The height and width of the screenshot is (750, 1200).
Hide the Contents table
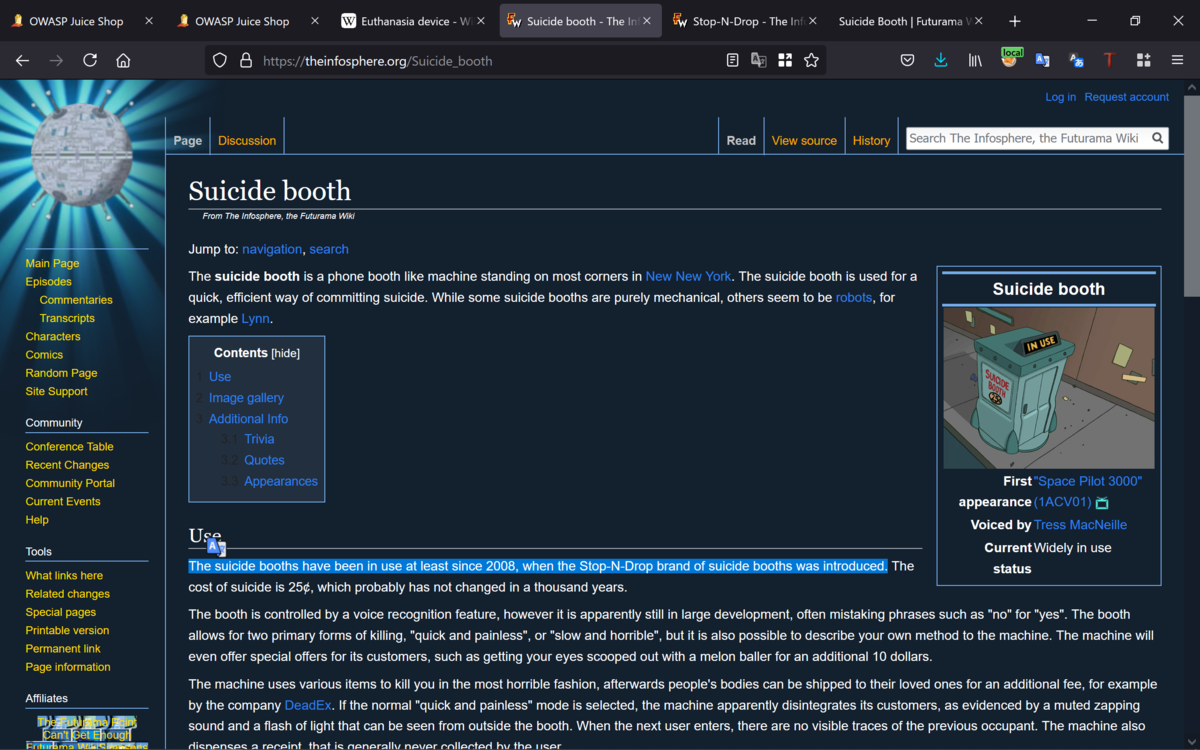coord(285,354)
